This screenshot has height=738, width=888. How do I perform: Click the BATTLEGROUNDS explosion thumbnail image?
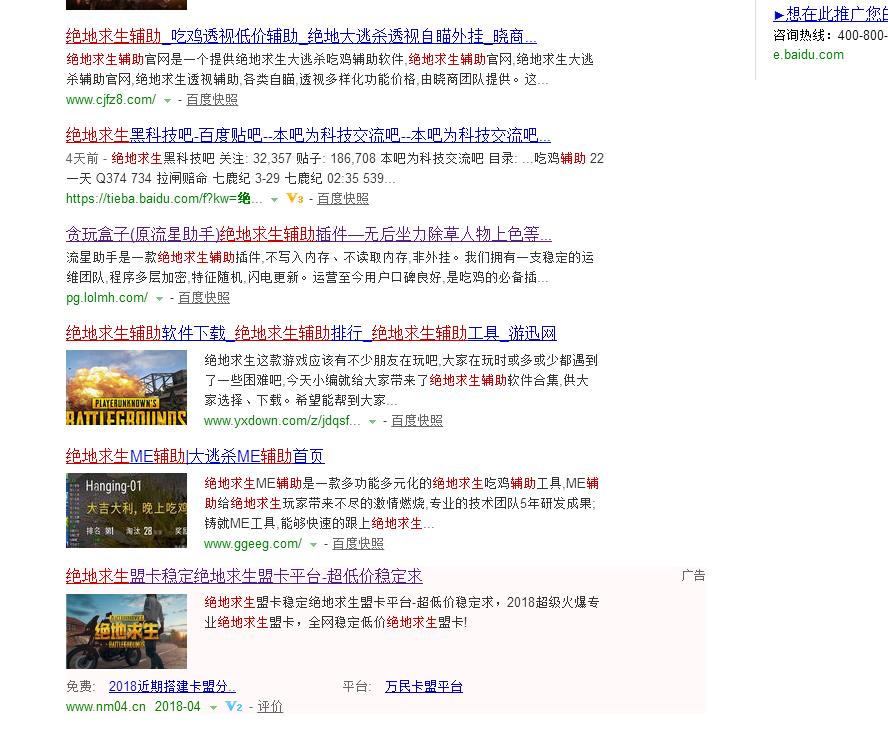(x=125, y=388)
